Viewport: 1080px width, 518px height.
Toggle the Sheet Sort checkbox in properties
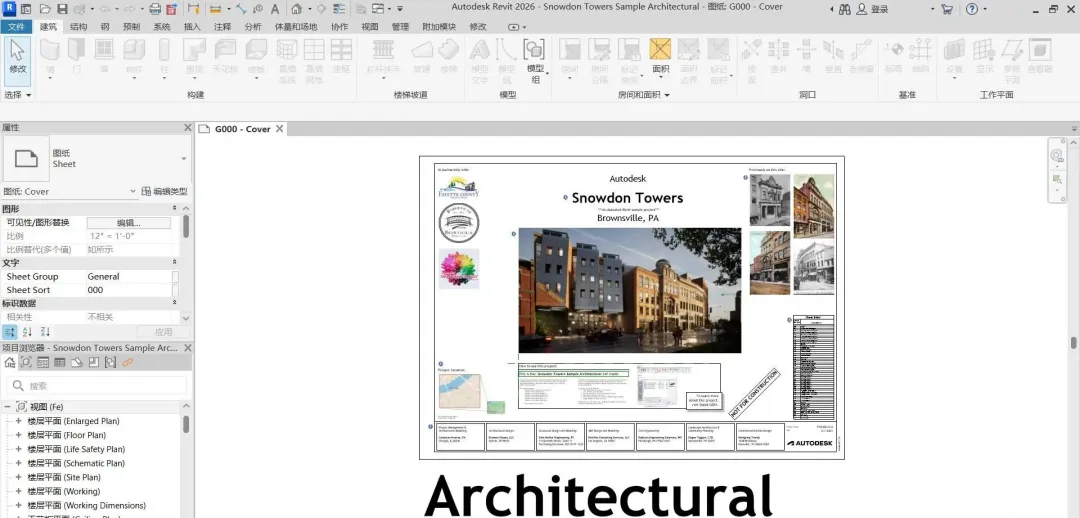tap(176, 290)
